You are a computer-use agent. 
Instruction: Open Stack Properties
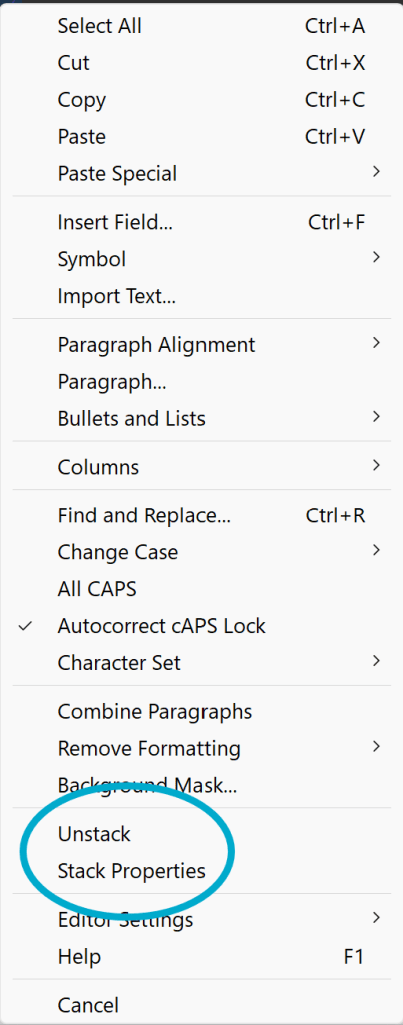click(x=202, y=871)
